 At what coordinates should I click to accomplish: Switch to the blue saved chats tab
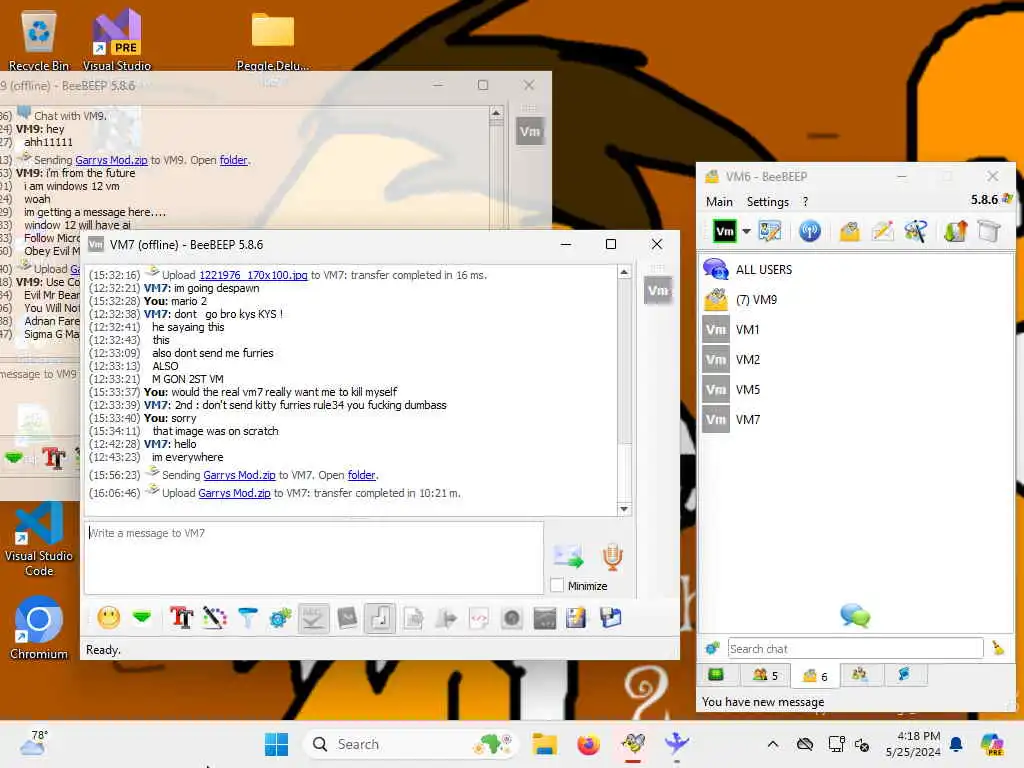pyautogui.click(x=904, y=675)
